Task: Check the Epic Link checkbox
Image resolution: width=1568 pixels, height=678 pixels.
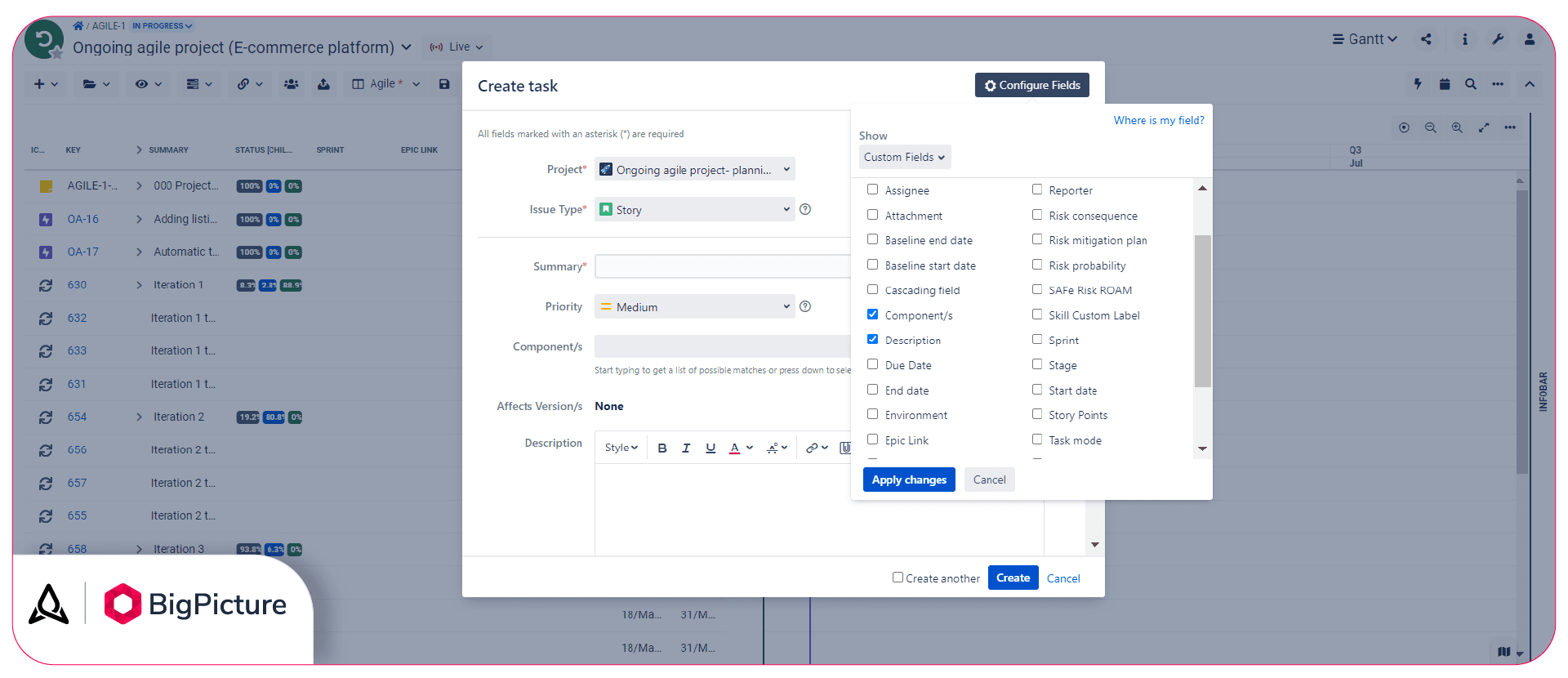Action: tap(872, 439)
